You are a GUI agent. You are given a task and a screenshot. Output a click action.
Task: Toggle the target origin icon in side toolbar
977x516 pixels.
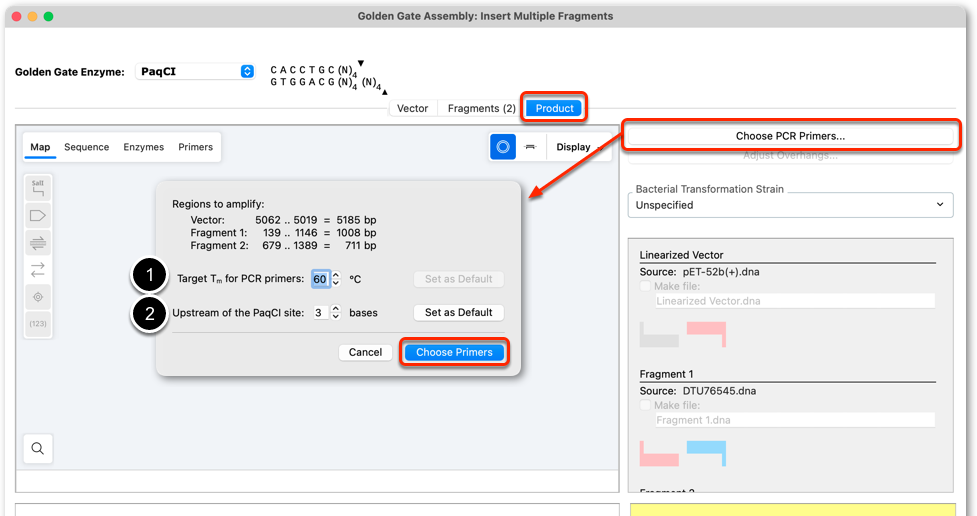38,297
